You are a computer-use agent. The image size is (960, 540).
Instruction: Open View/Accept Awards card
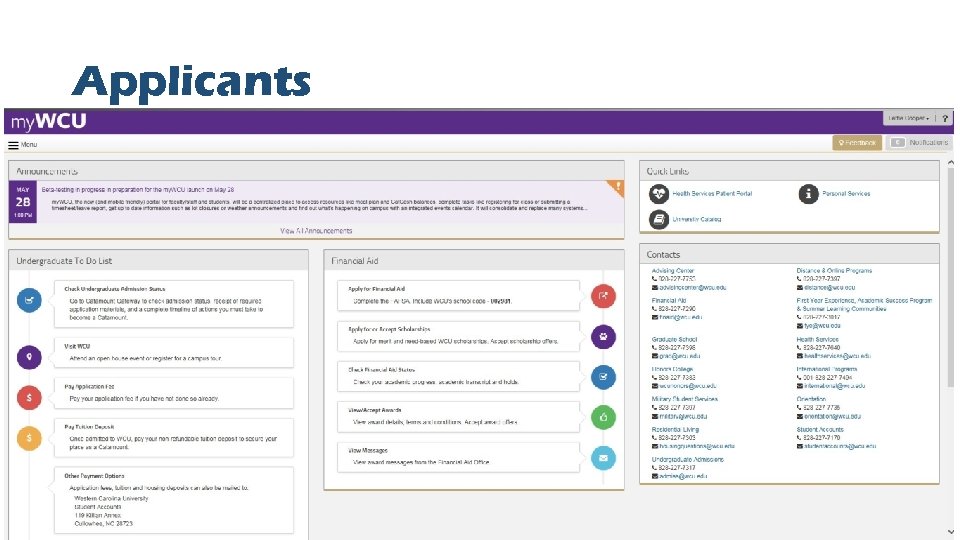(x=459, y=417)
